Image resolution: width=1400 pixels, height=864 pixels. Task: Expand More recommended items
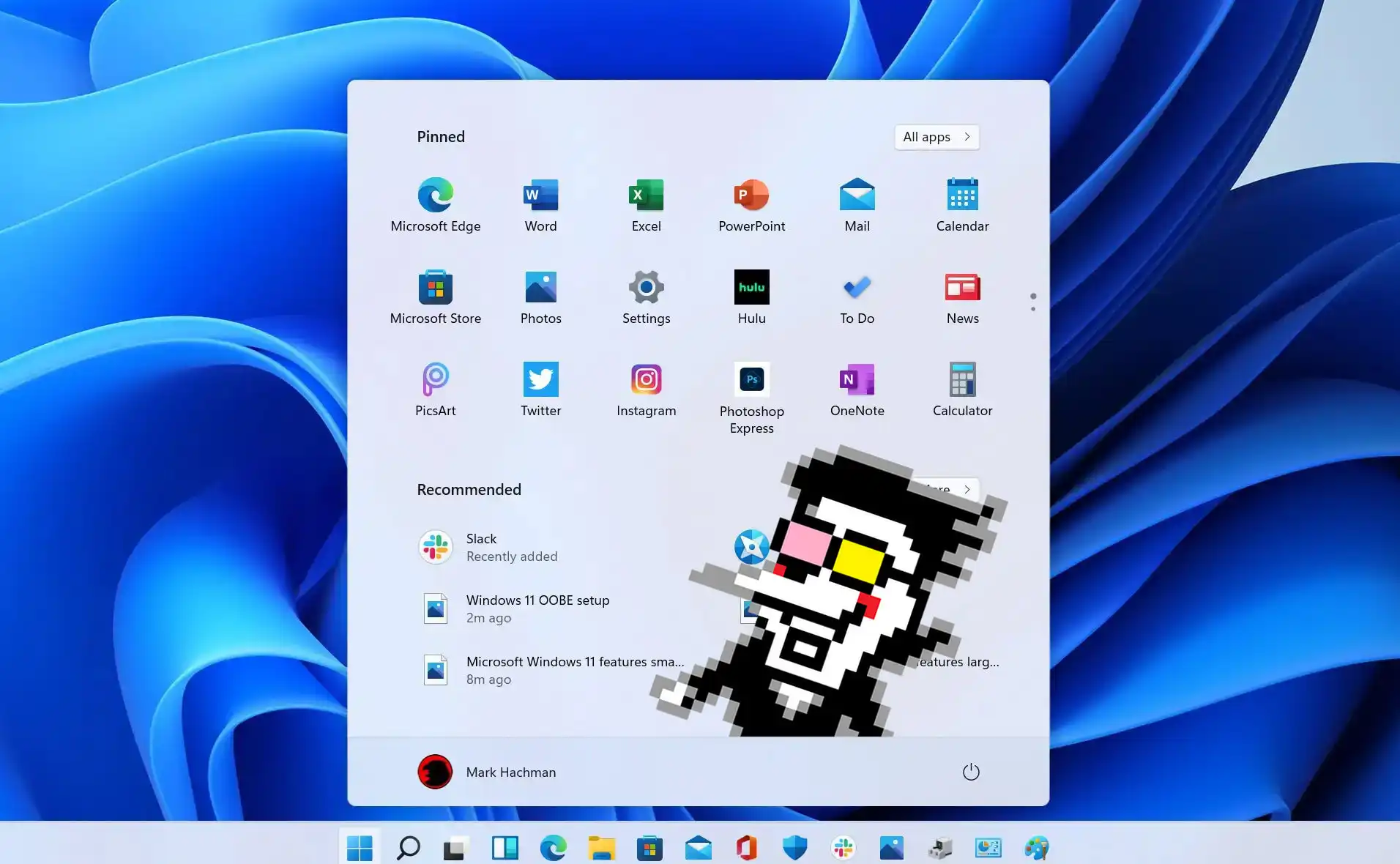[x=965, y=488]
